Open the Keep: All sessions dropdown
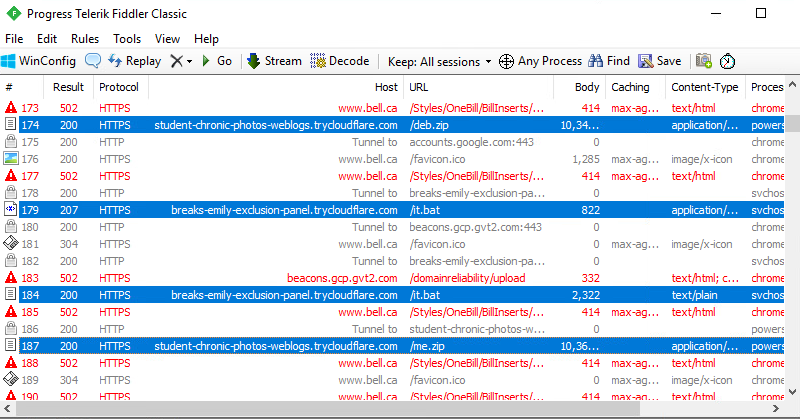Image resolution: width=800 pixels, height=419 pixels. (x=439, y=61)
